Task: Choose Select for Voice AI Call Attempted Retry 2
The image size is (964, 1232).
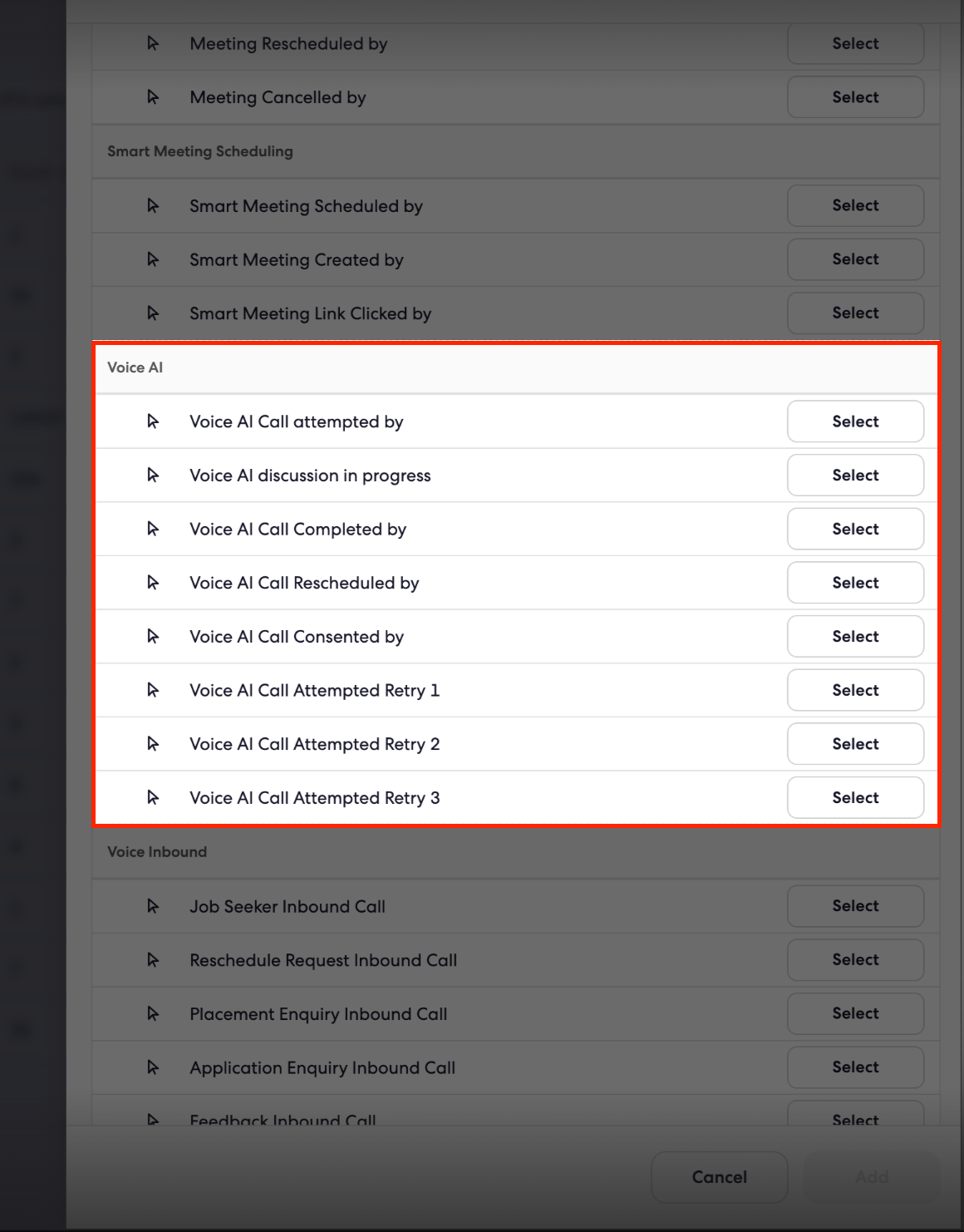Action: 855,744
